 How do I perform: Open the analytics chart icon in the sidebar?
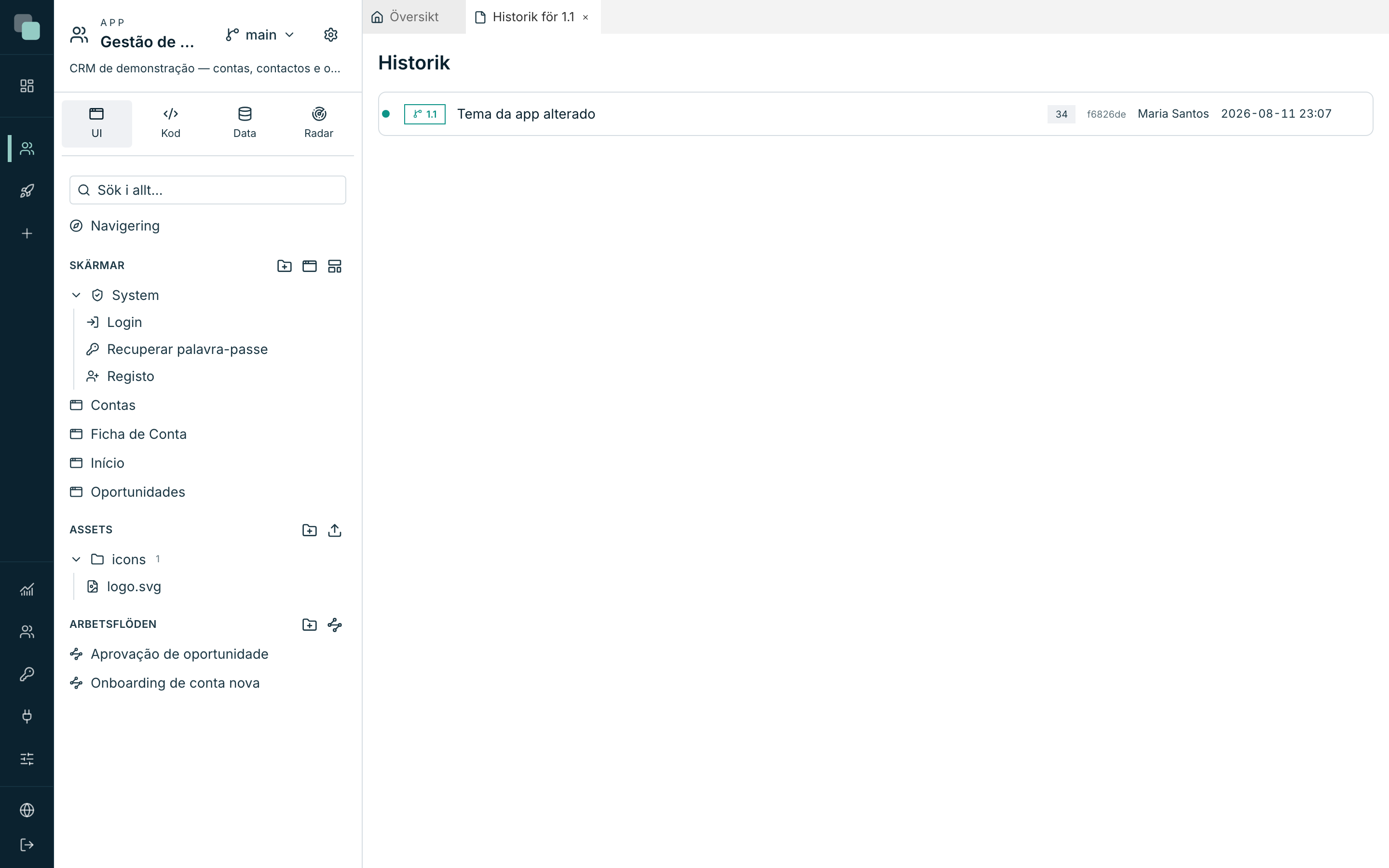27,590
